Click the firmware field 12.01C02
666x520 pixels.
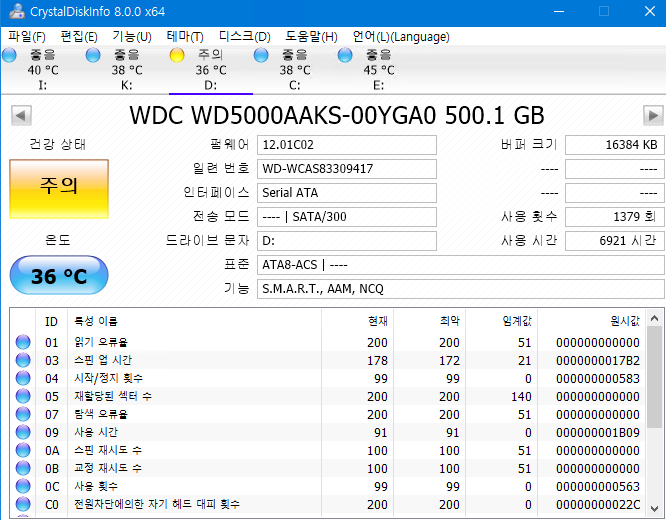(347, 145)
